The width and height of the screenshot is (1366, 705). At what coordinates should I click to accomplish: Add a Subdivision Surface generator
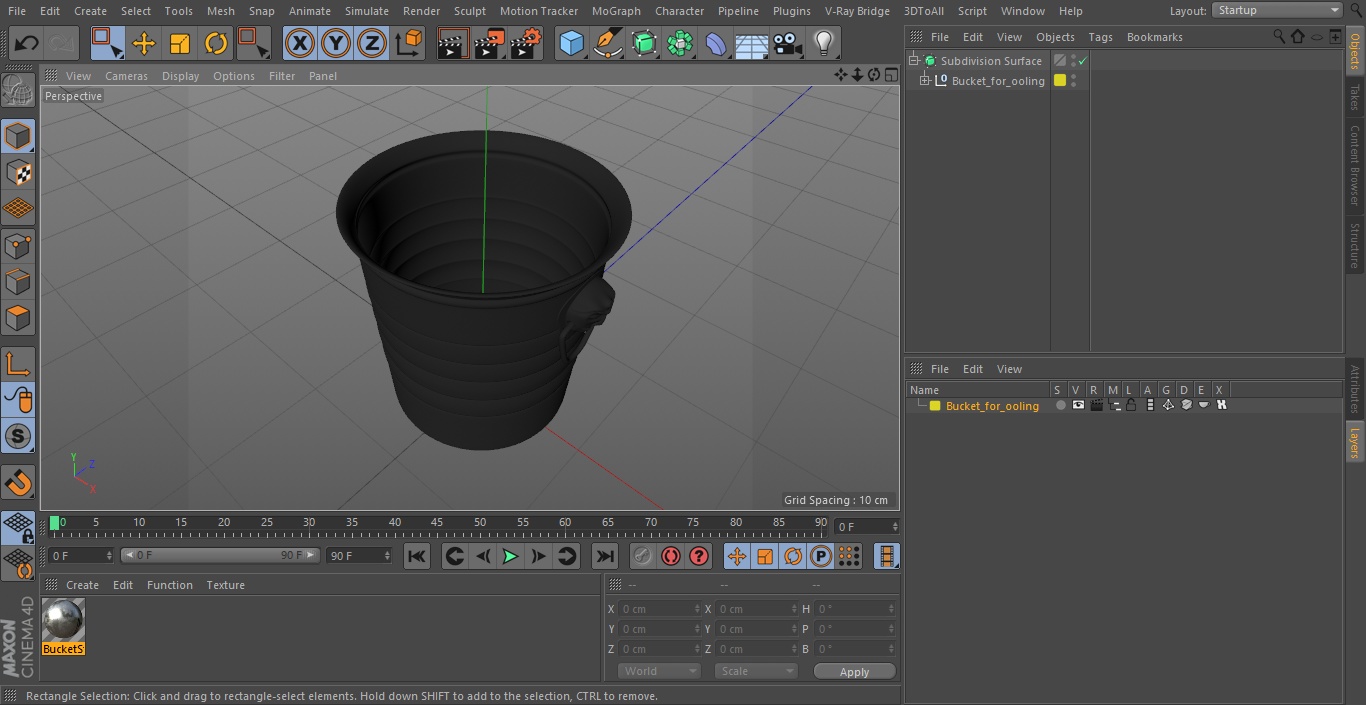click(x=644, y=44)
